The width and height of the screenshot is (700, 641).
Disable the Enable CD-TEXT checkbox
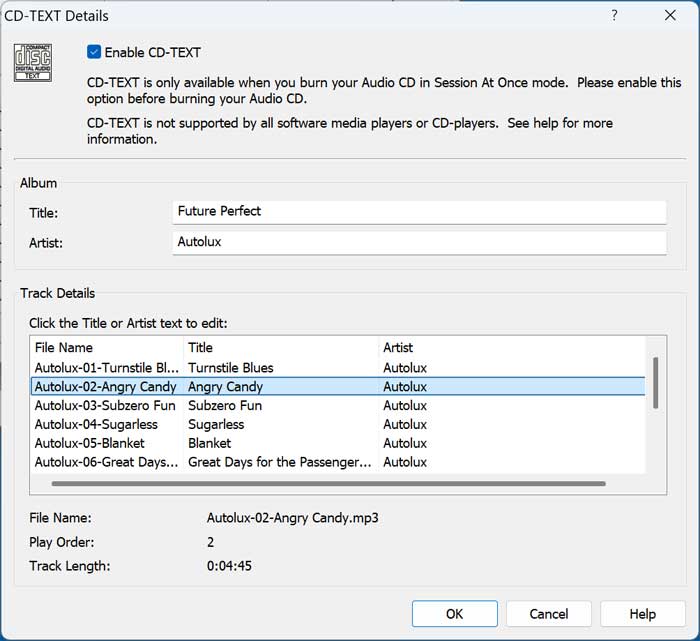(x=94, y=52)
